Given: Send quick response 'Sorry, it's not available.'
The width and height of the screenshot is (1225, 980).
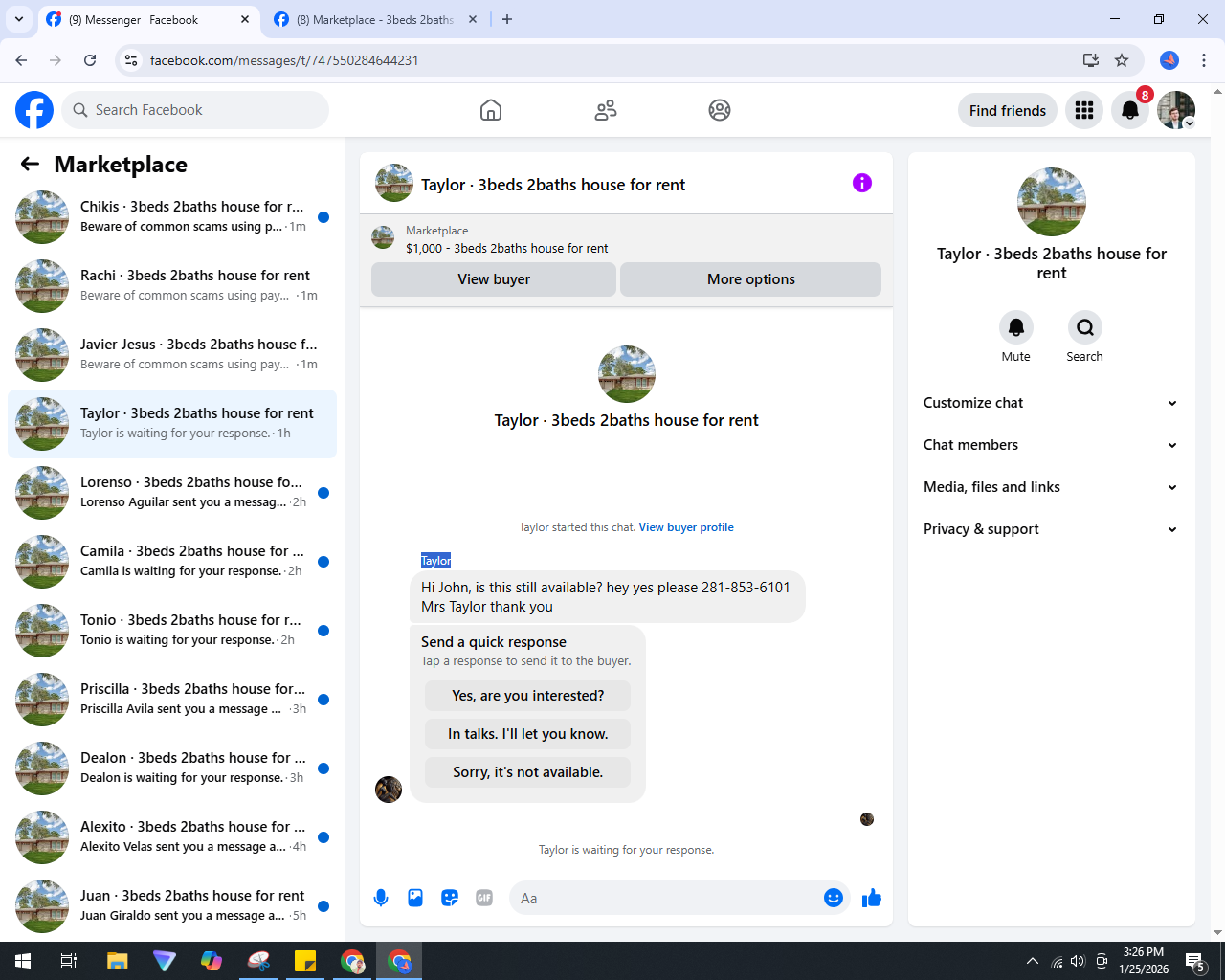Looking at the screenshot, I should tap(528, 772).
